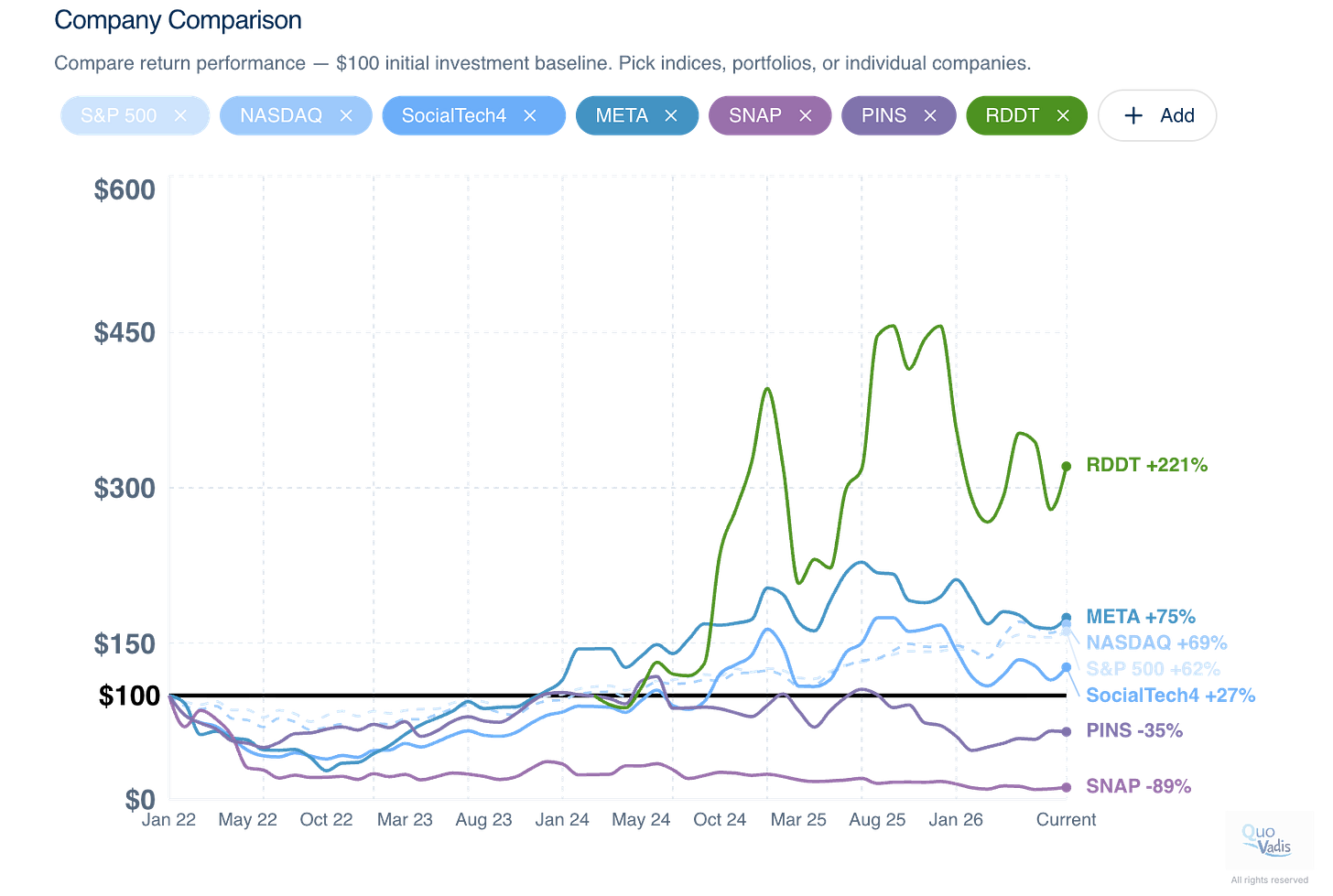Click the Jan 24 x-axis label
The height and width of the screenshot is (896, 1333).
coord(562,819)
